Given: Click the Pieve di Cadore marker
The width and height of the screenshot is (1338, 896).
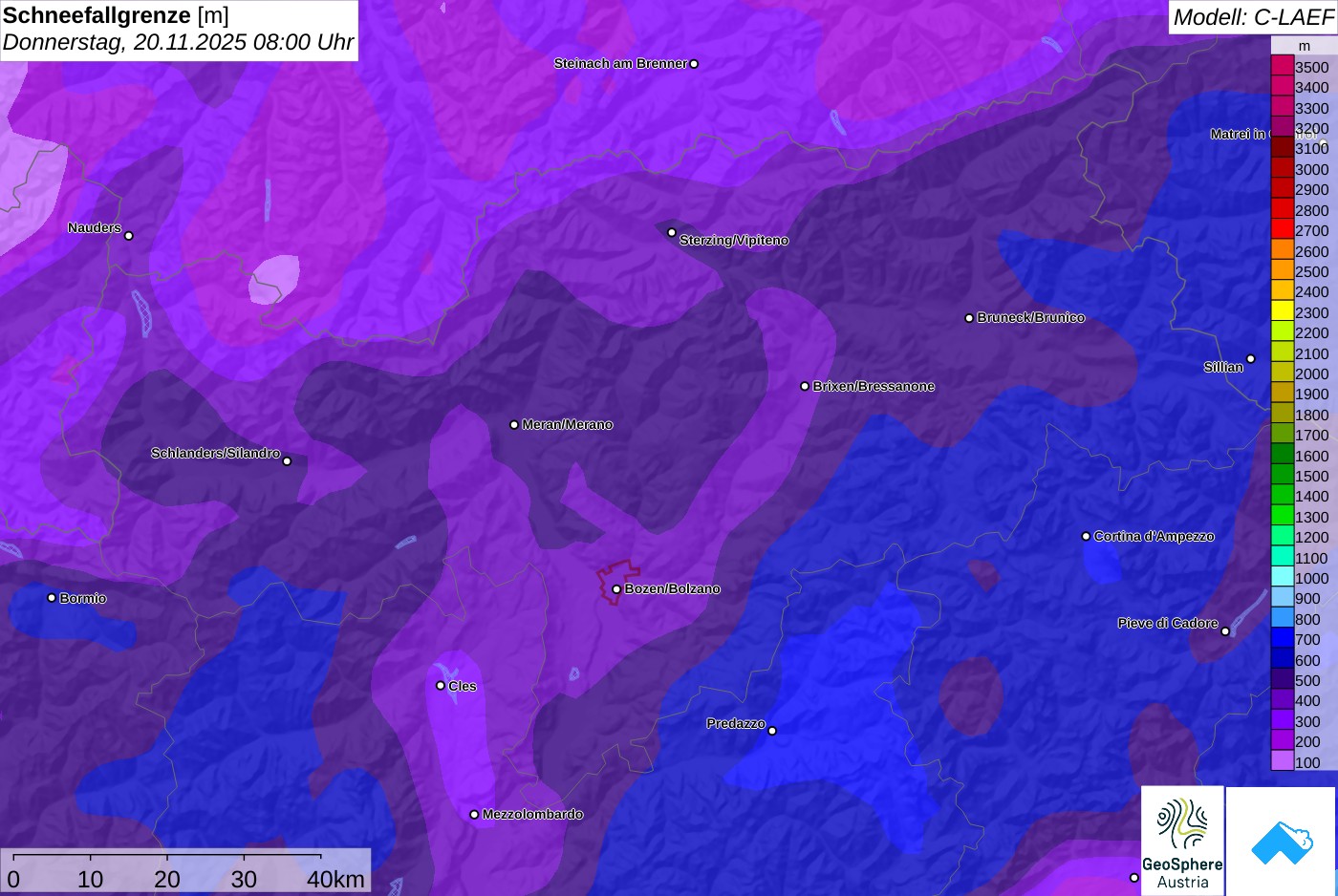Looking at the screenshot, I should (x=1225, y=630).
